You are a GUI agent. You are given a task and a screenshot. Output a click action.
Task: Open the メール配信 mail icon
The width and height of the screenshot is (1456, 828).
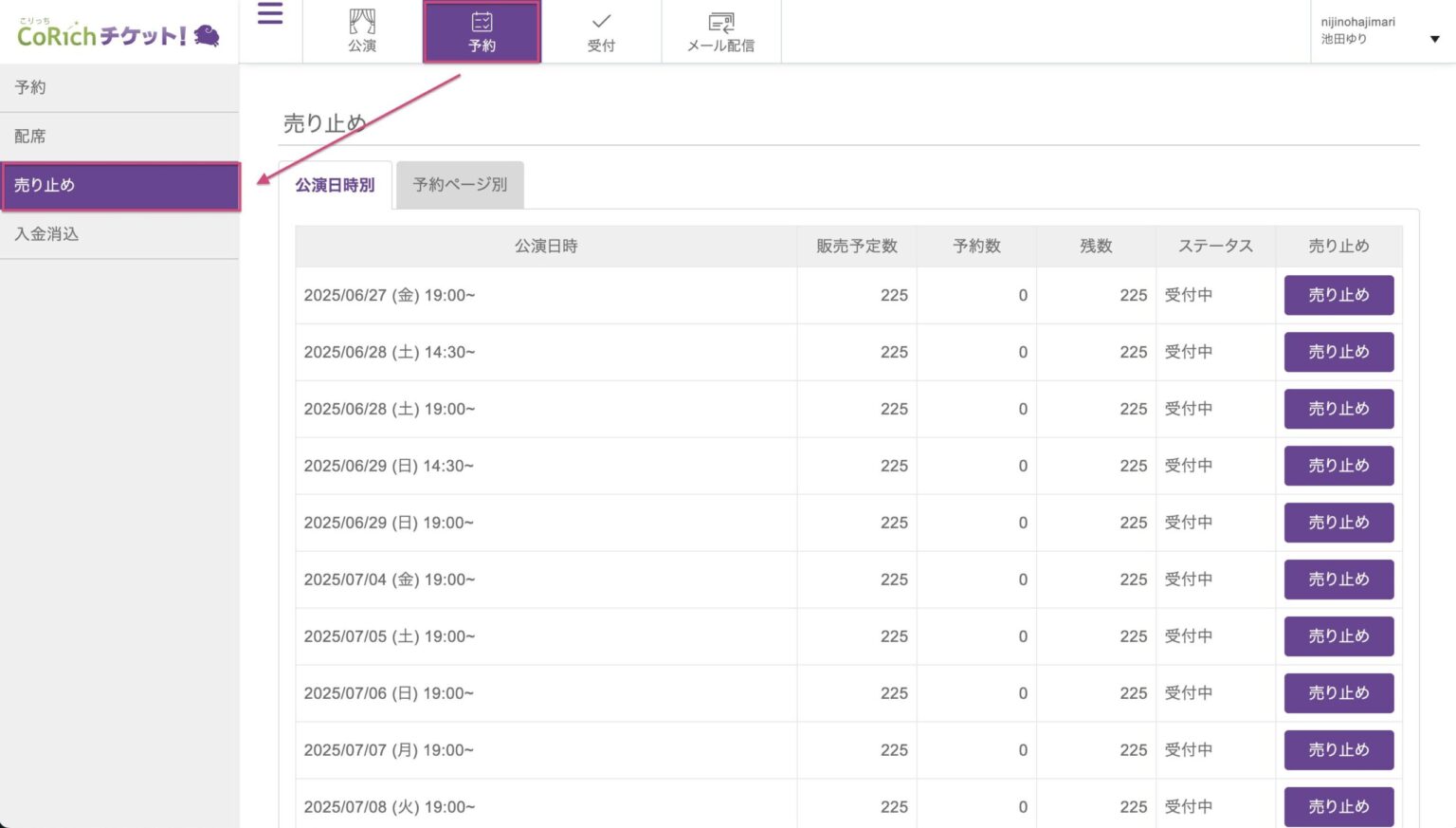[x=720, y=22]
